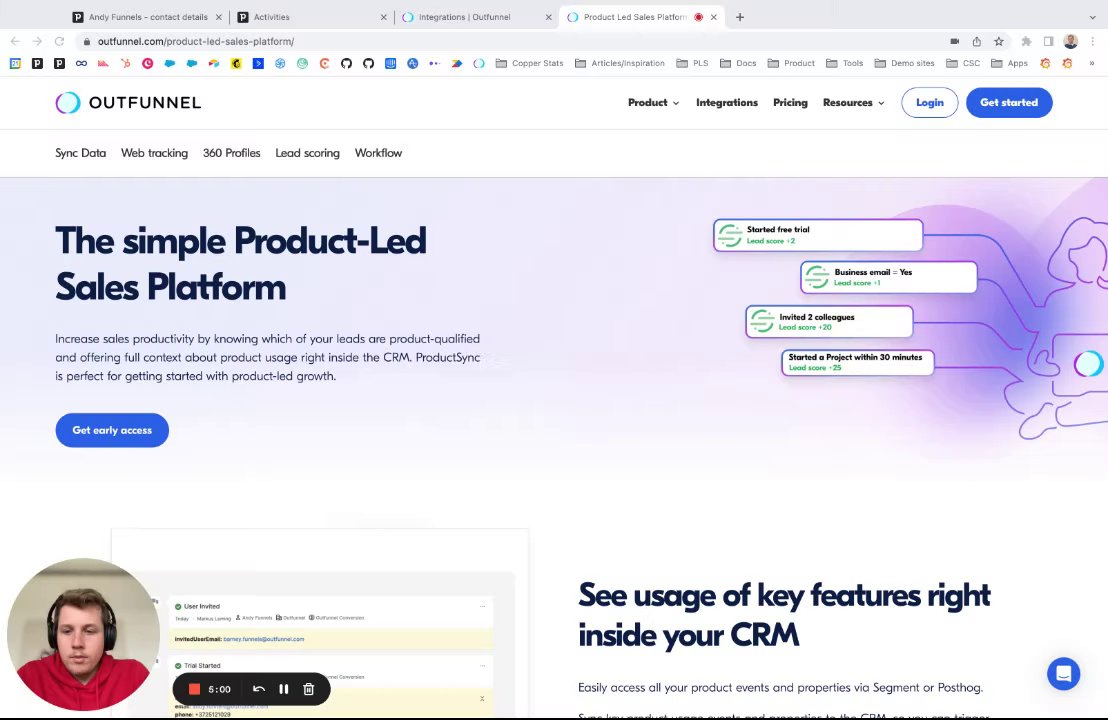Click the Get early access button

point(112,430)
